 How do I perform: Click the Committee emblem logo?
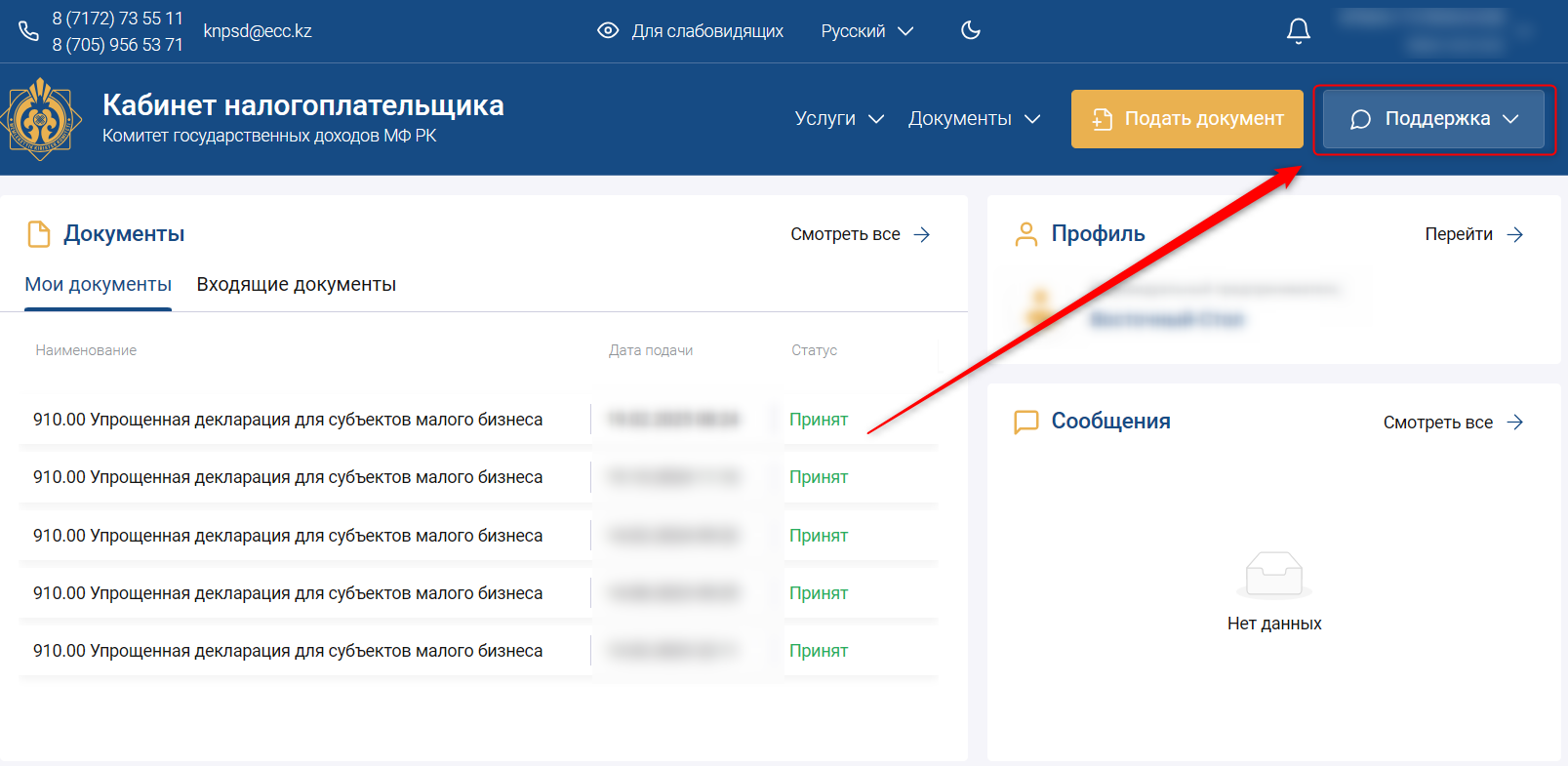click(x=41, y=119)
